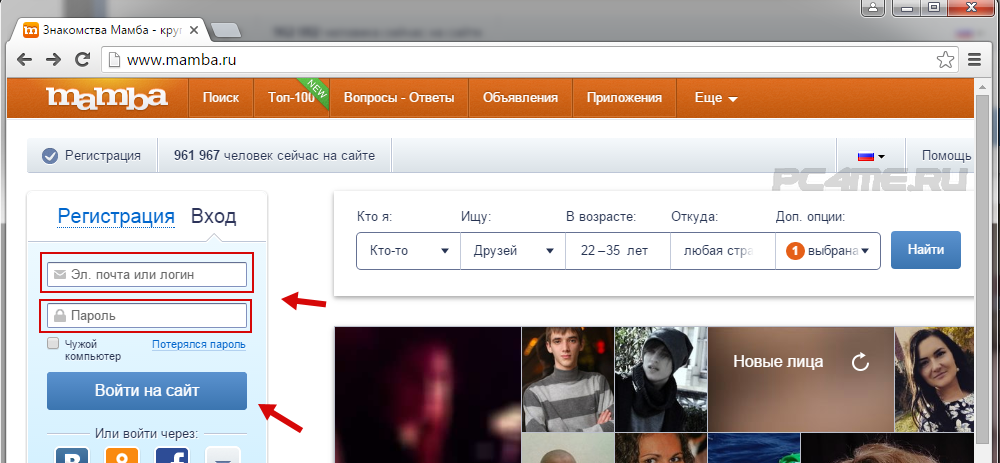Click the "Эл. почта или логин" field

[146, 274]
